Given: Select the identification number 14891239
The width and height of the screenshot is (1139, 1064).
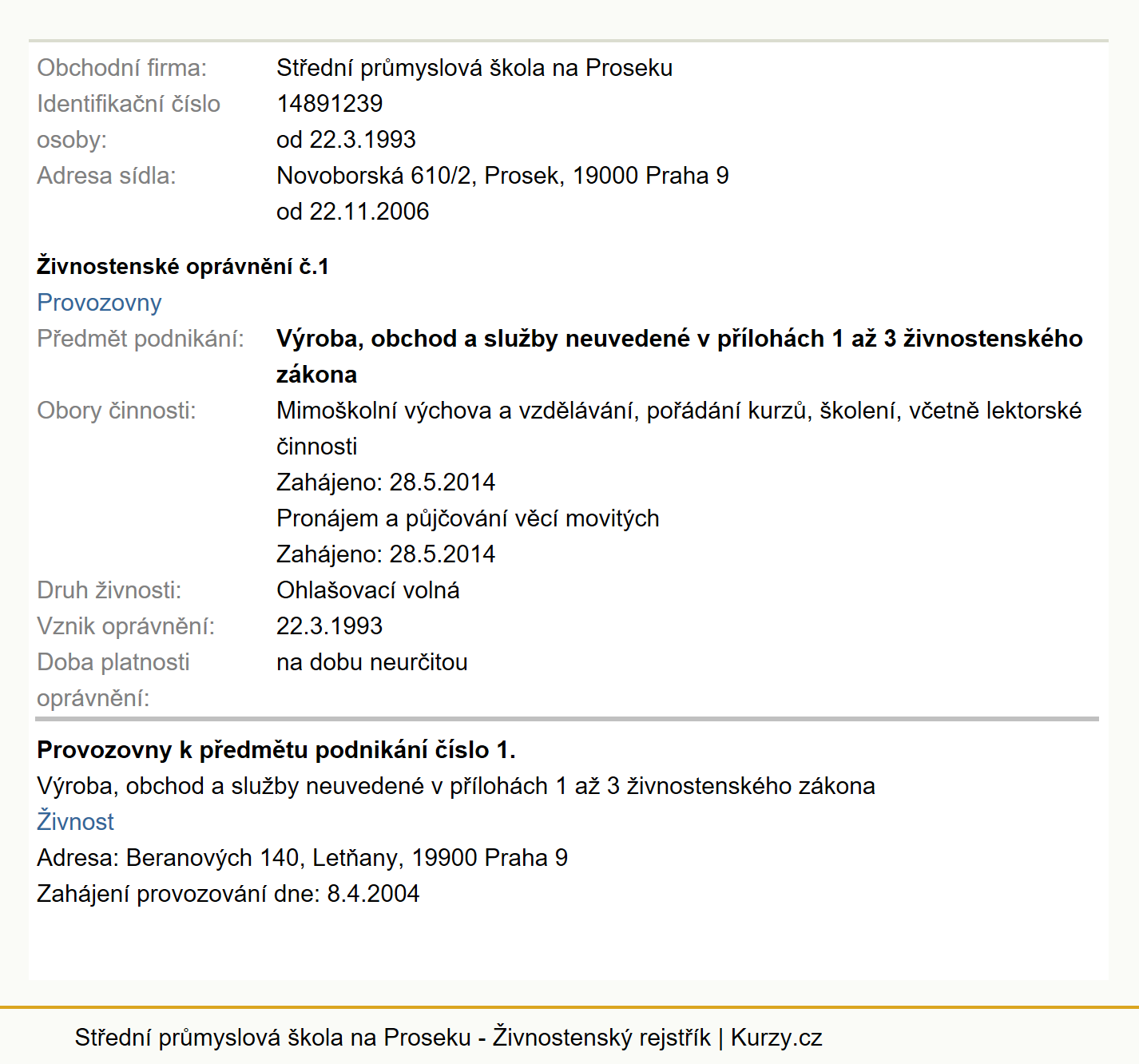Looking at the screenshot, I should coord(329,104).
